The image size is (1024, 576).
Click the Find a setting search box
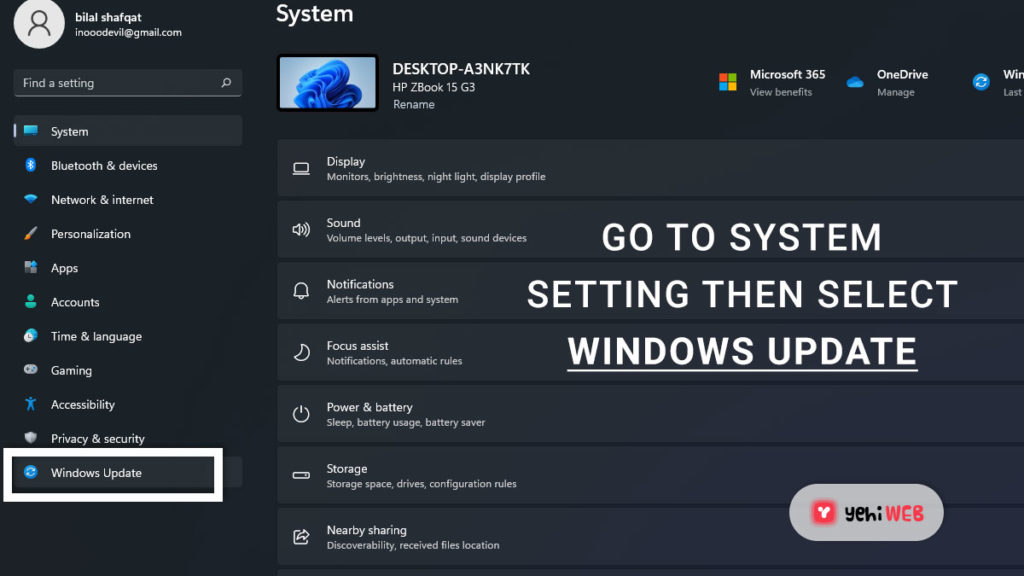(x=115, y=83)
